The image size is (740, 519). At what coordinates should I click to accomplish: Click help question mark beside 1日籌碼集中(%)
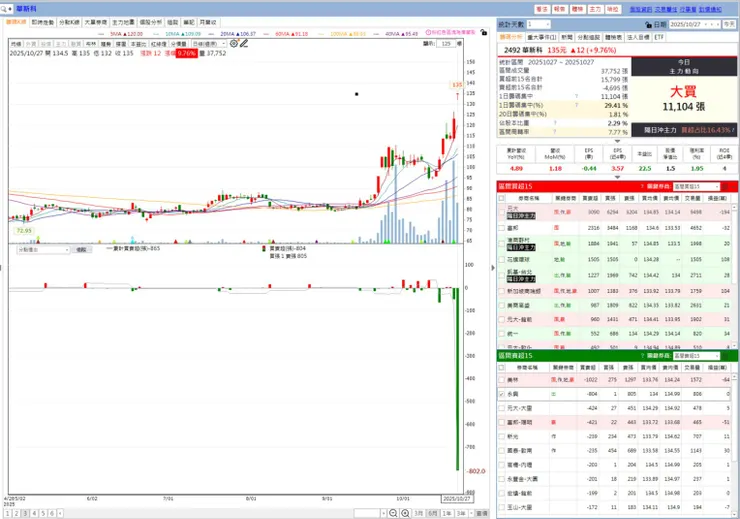pyautogui.click(x=576, y=105)
